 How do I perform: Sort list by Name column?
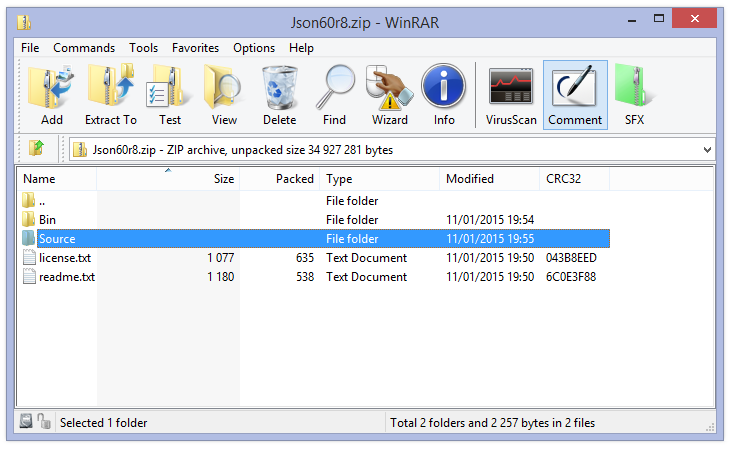pyautogui.click(x=57, y=179)
